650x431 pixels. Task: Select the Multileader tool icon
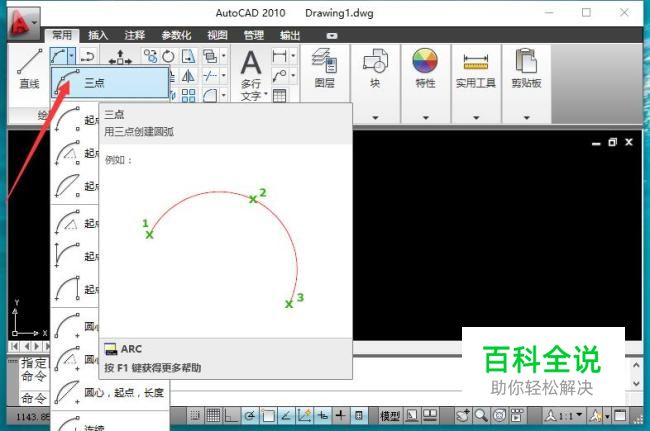279,76
